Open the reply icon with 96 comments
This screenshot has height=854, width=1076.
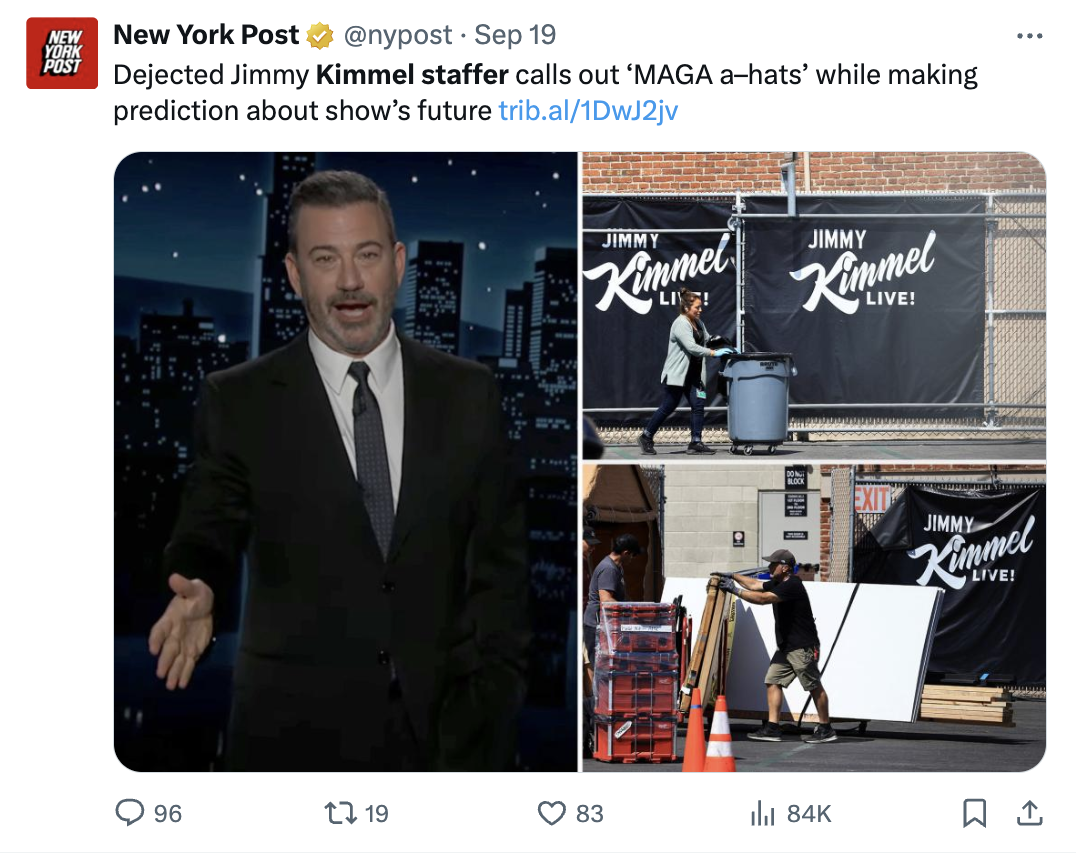tap(129, 813)
